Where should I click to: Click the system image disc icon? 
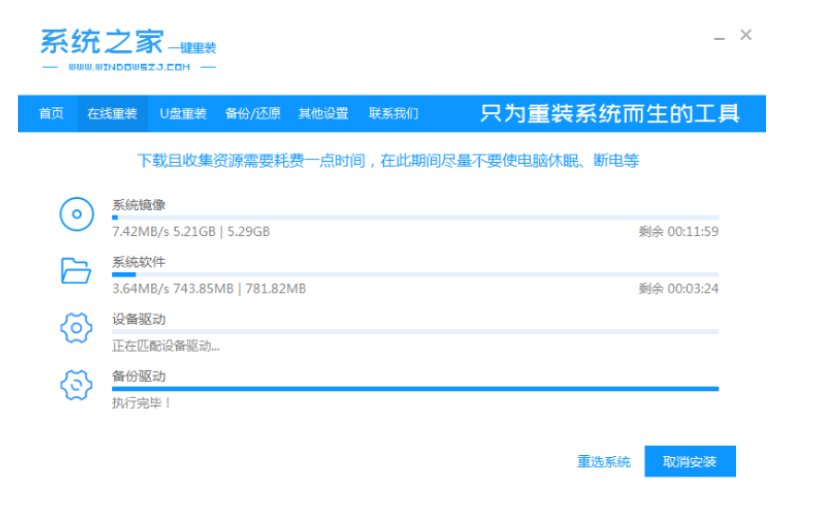77,214
